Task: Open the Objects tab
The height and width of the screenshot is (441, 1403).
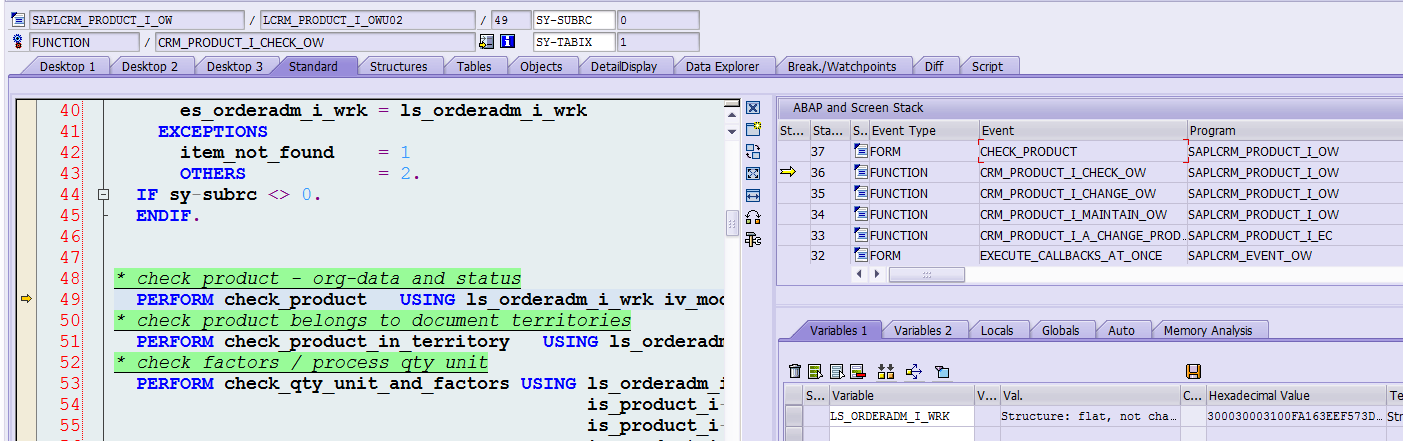Action: click(542, 66)
